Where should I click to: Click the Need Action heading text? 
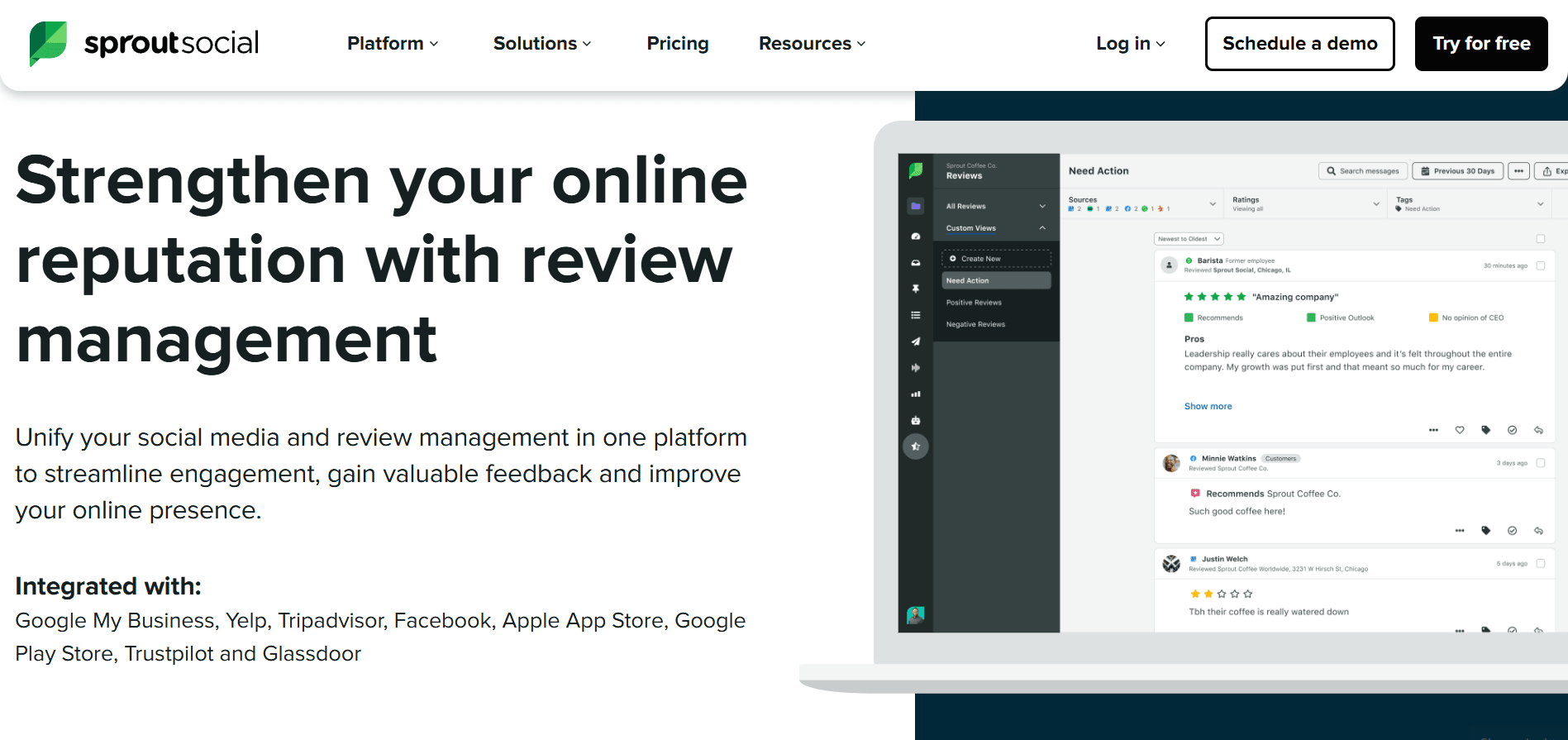click(1099, 171)
